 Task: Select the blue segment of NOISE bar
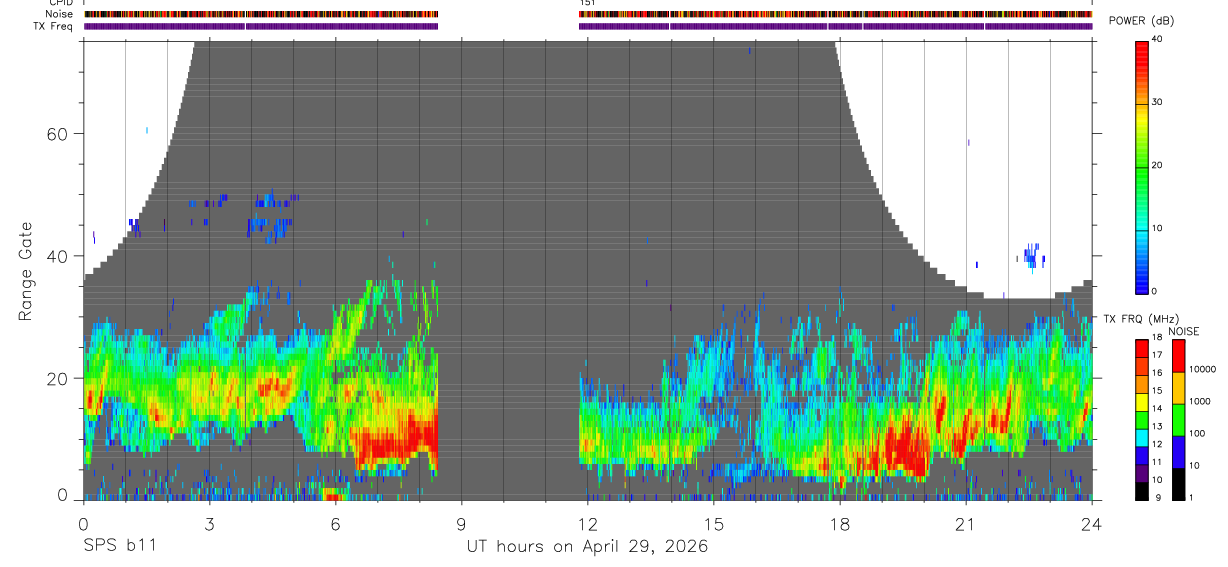click(1178, 450)
